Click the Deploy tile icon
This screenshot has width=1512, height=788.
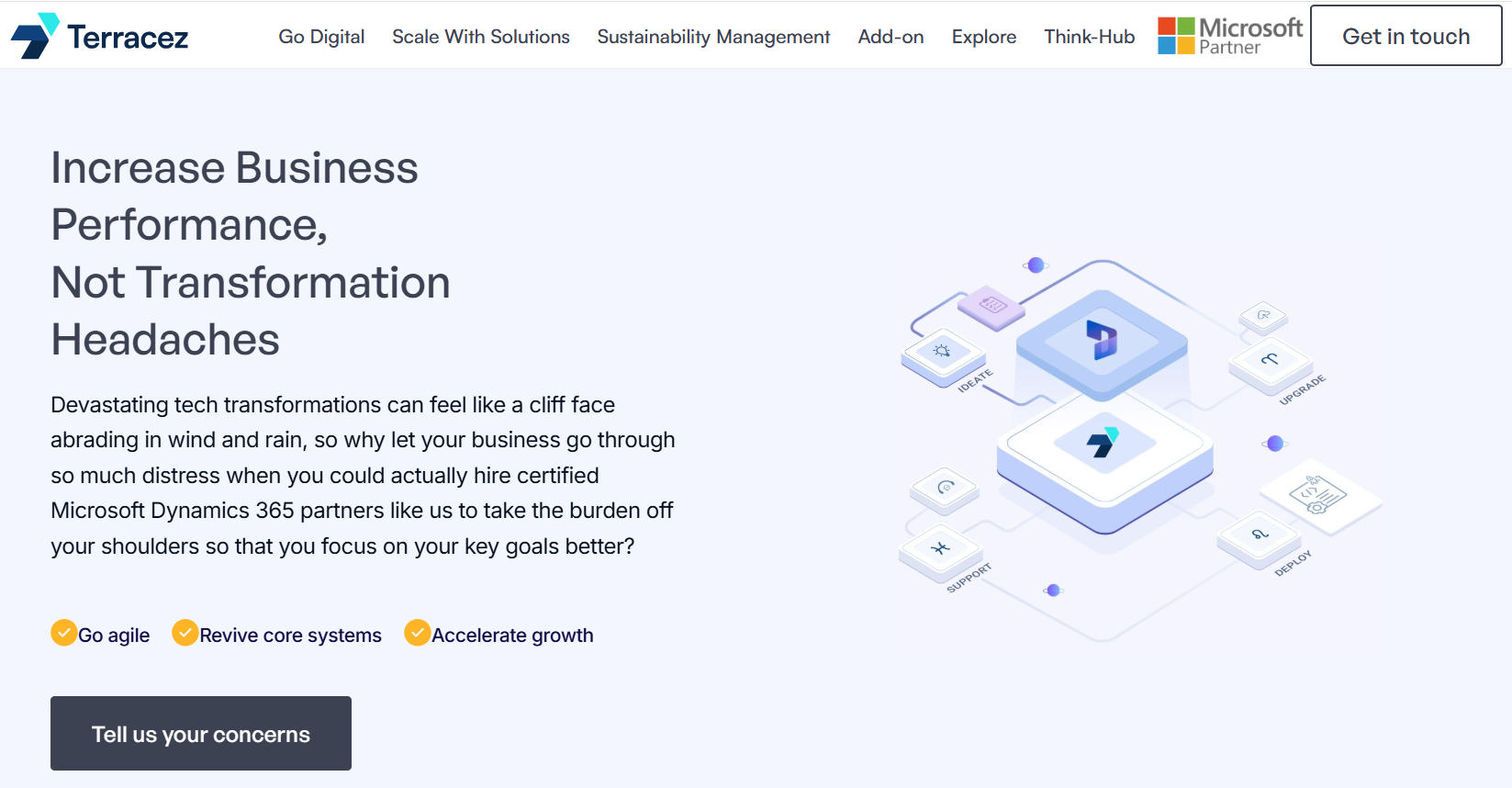click(1260, 534)
